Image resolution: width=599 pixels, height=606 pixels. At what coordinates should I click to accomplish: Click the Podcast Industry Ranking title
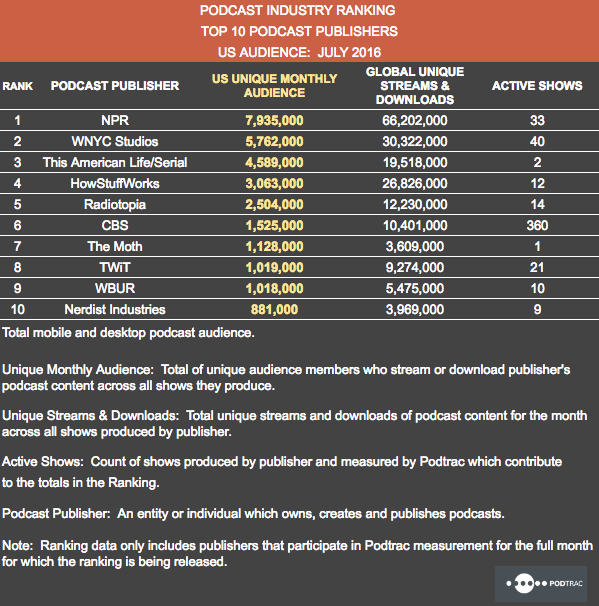pyautogui.click(x=298, y=10)
